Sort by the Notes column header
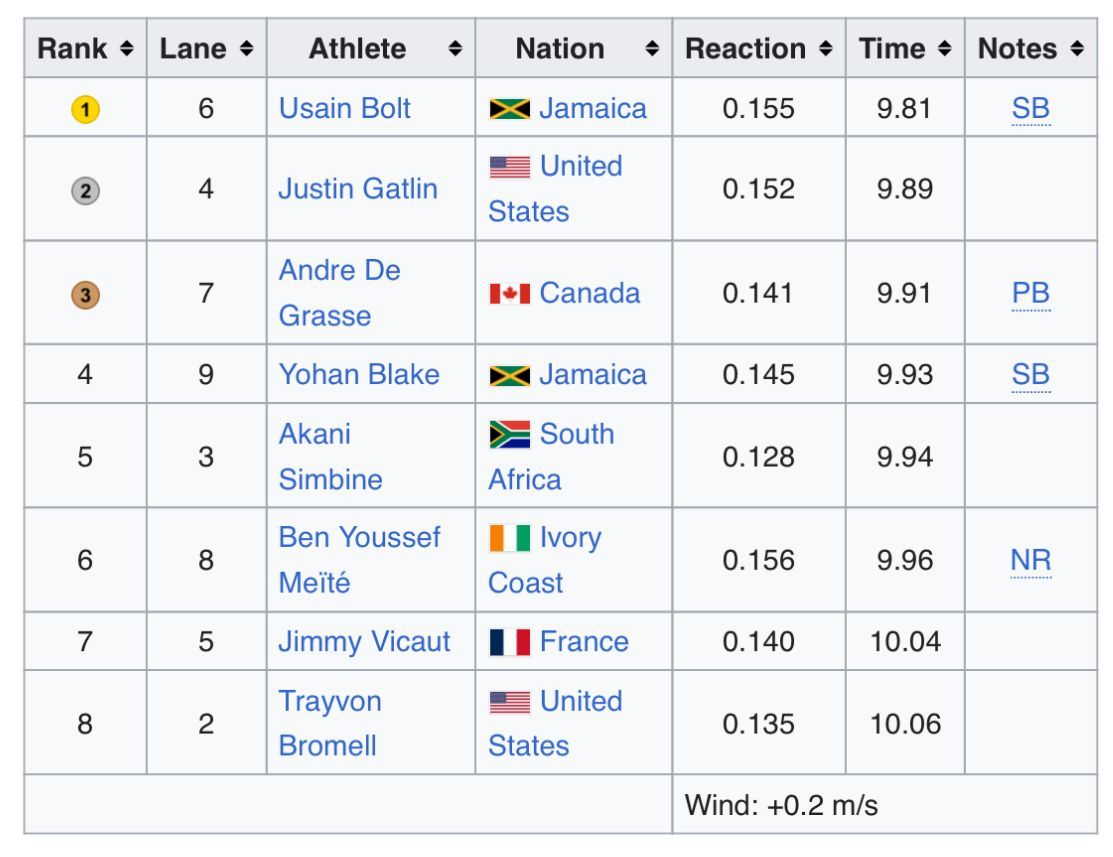The image size is (1113, 857). click(1017, 49)
